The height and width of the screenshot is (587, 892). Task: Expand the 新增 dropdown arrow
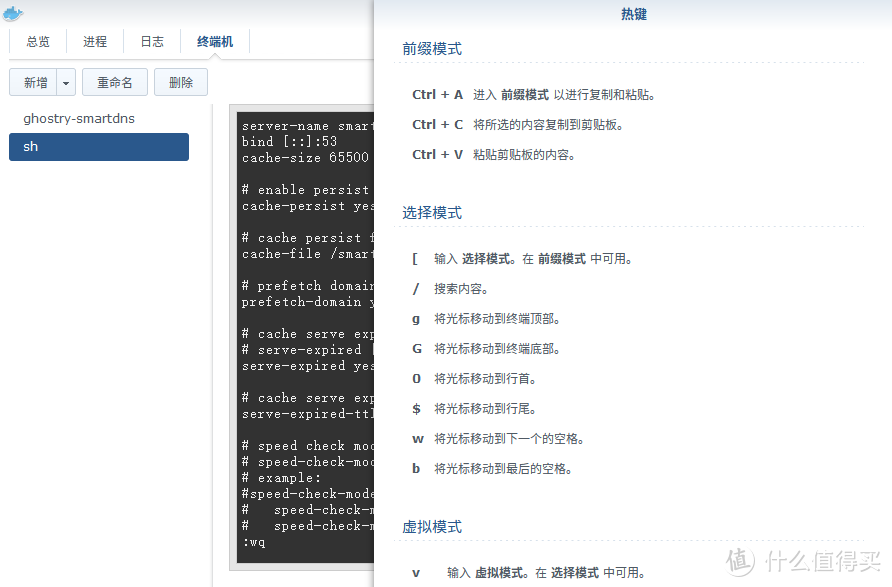click(66, 82)
